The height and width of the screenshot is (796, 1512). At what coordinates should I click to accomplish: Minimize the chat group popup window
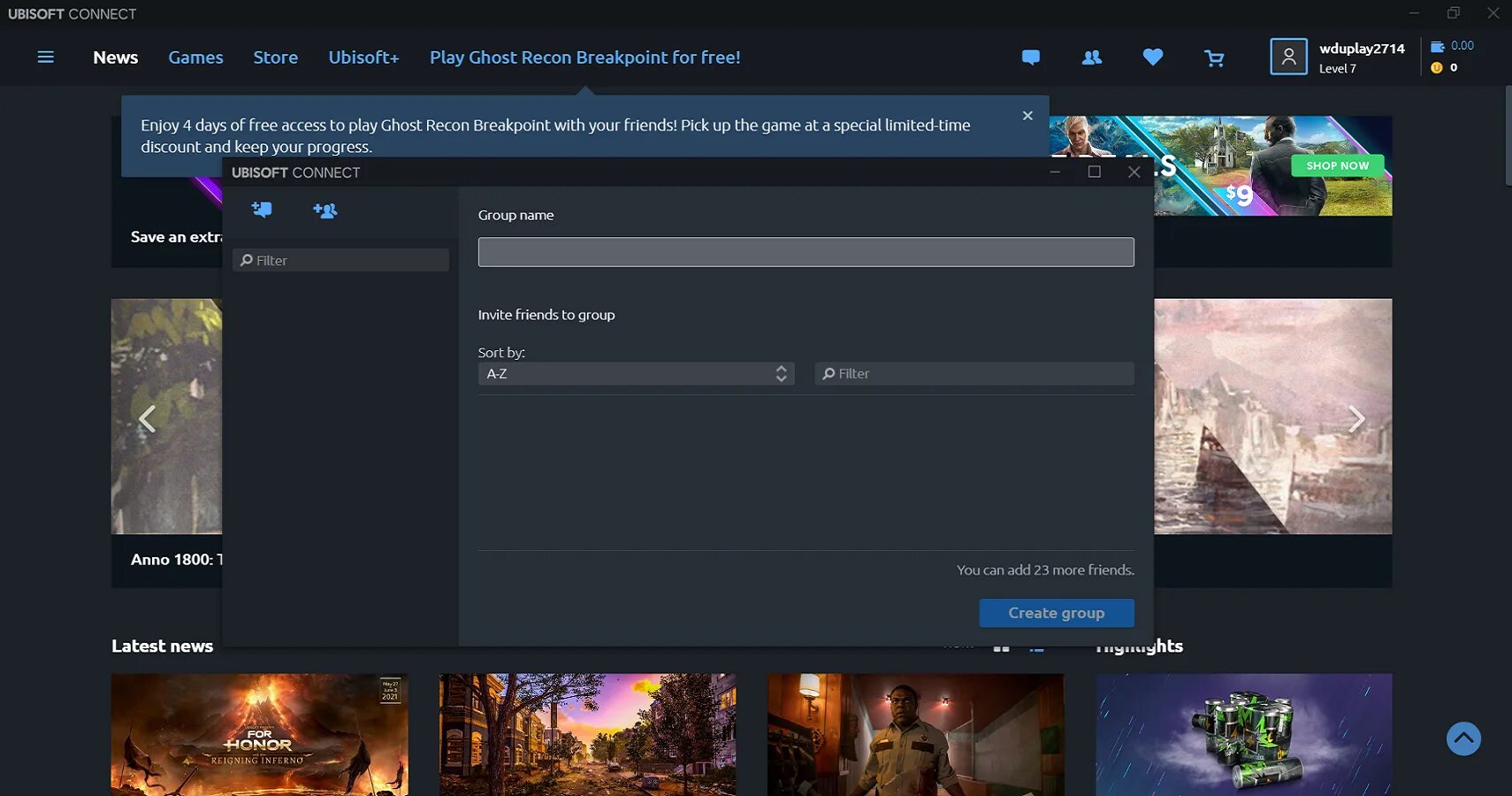click(1055, 172)
